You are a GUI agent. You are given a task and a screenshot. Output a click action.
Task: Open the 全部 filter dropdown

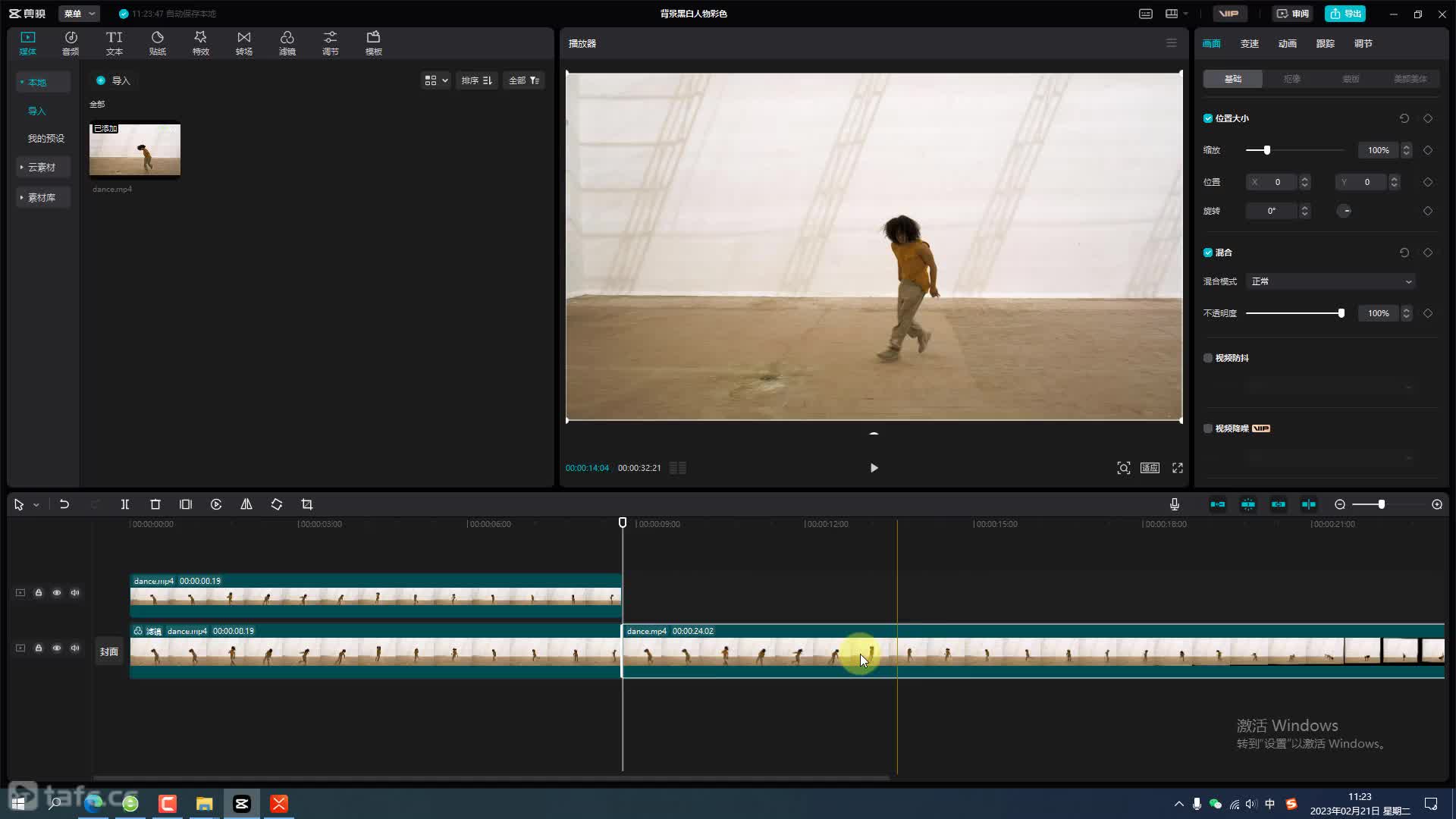point(524,80)
